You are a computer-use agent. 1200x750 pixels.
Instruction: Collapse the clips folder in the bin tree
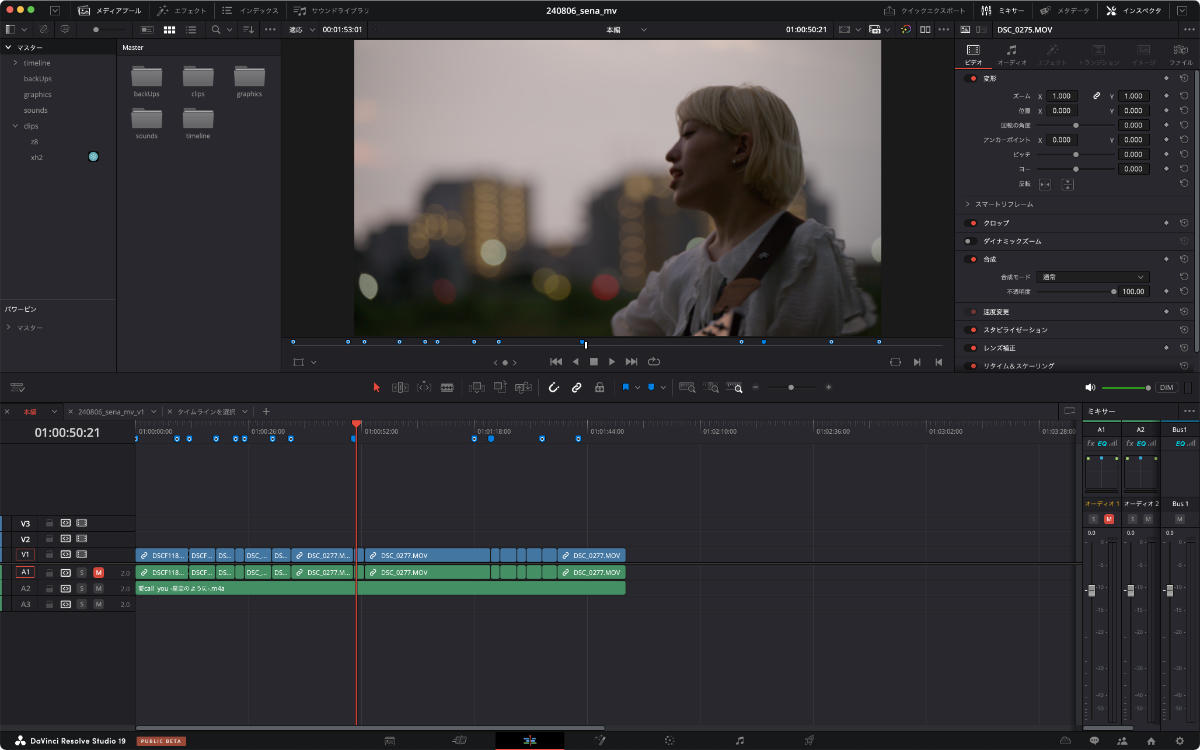[x=16, y=126]
